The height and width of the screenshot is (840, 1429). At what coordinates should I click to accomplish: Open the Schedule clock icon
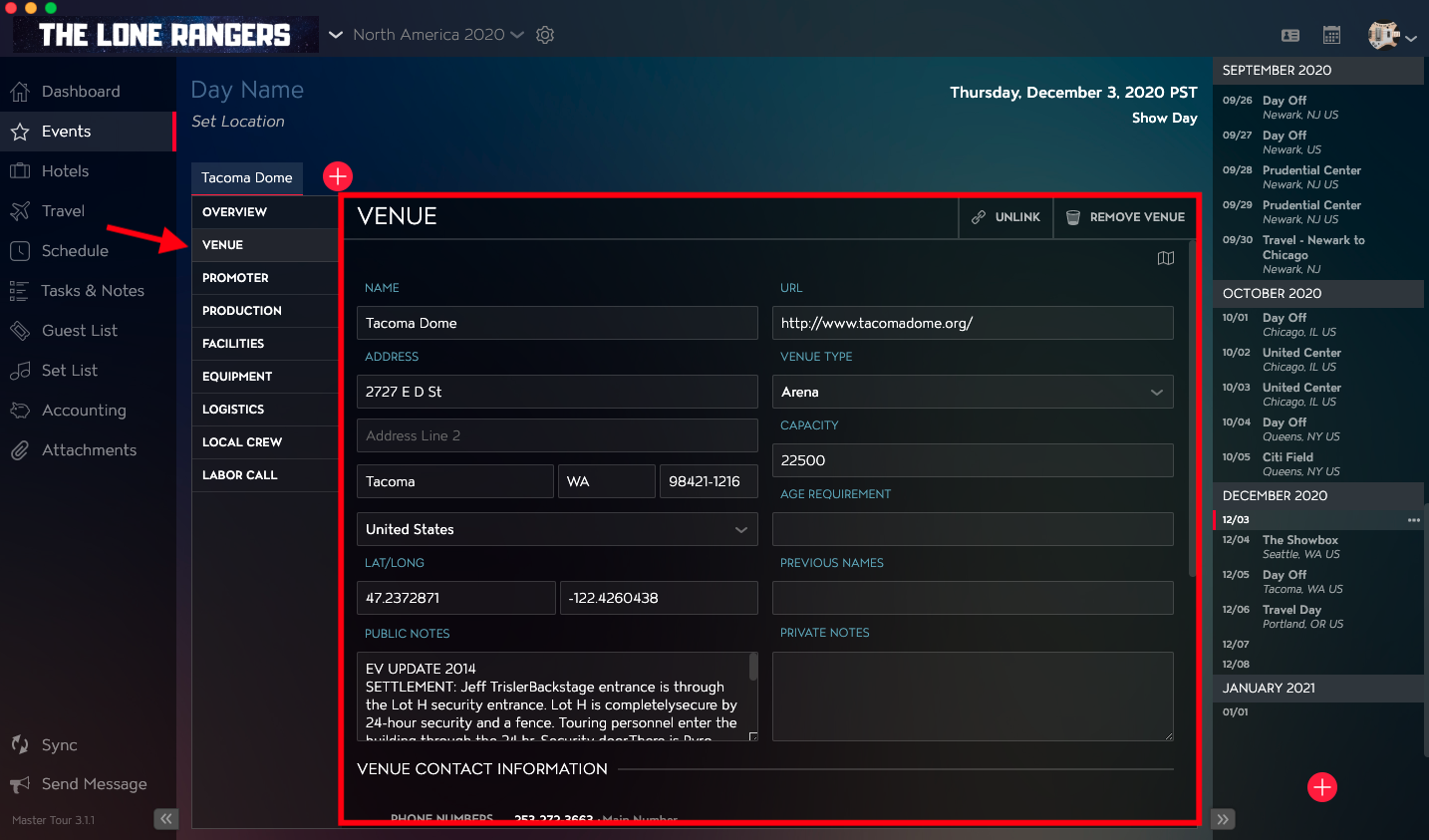pyautogui.click(x=20, y=251)
